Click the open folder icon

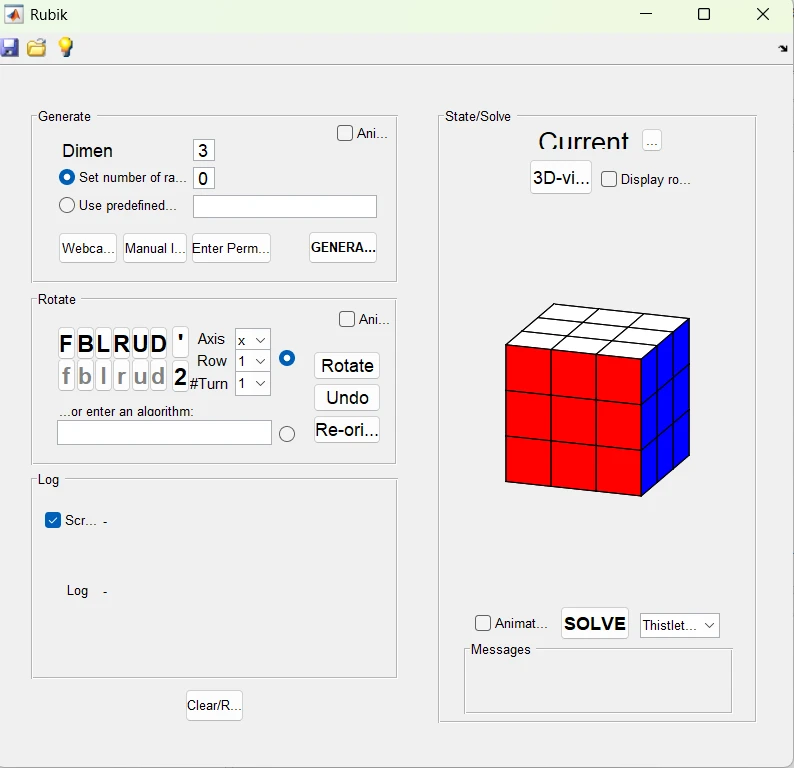coord(37,47)
